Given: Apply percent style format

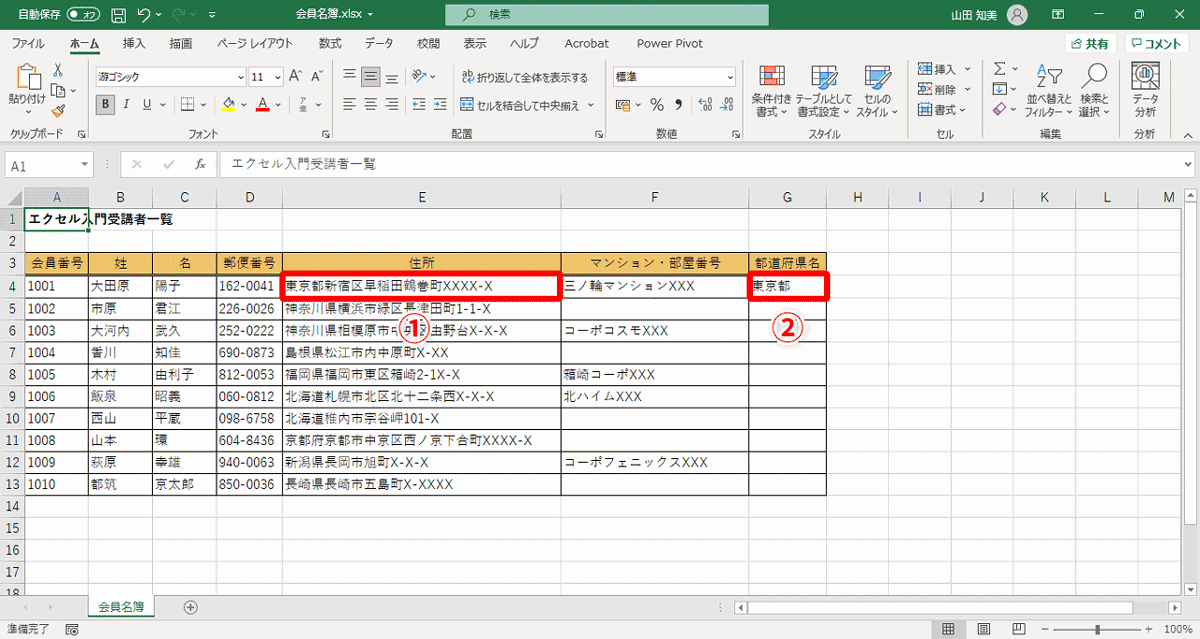Looking at the screenshot, I should [x=657, y=104].
